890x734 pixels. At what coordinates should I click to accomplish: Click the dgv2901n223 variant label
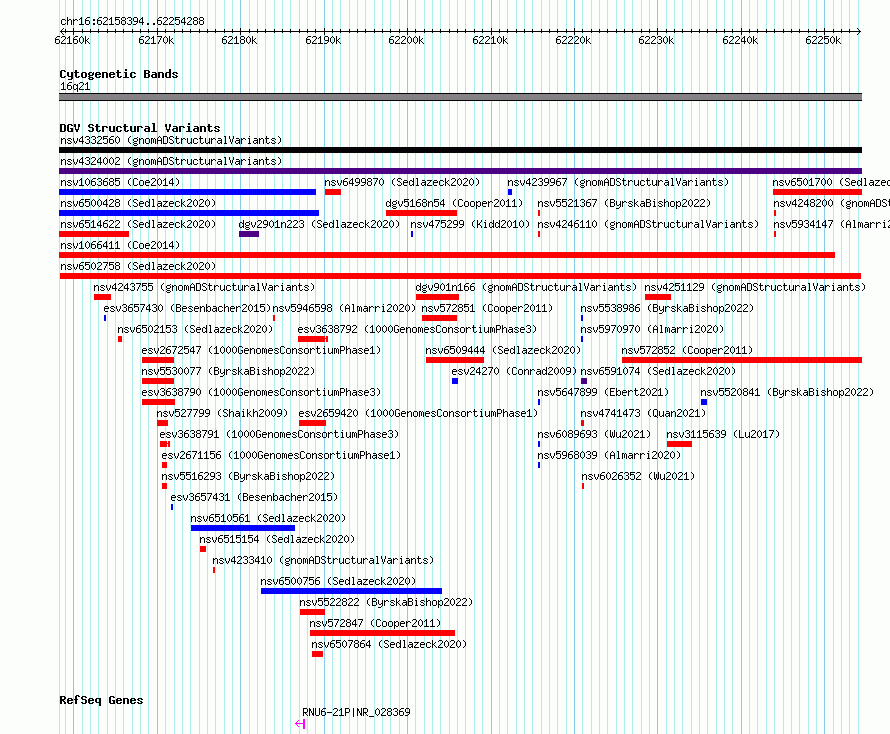point(319,224)
